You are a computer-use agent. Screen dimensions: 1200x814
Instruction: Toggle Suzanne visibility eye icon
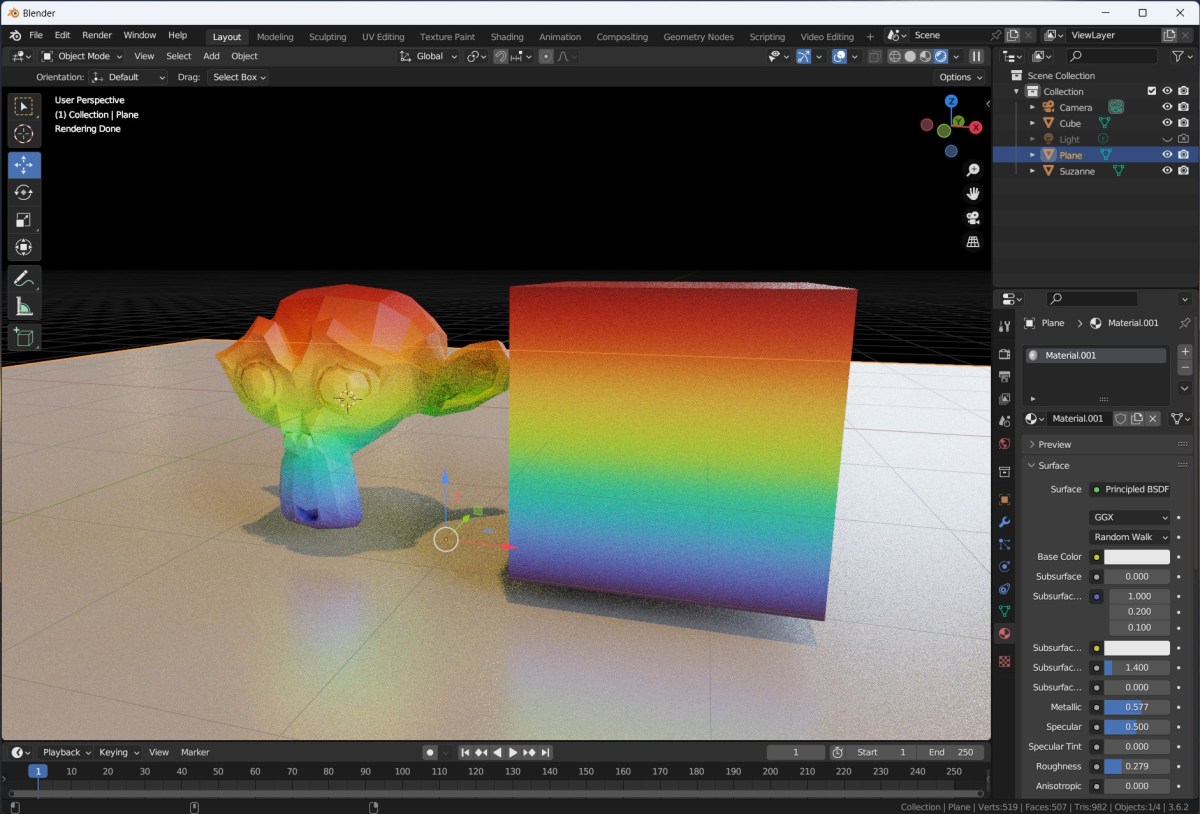1167,171
